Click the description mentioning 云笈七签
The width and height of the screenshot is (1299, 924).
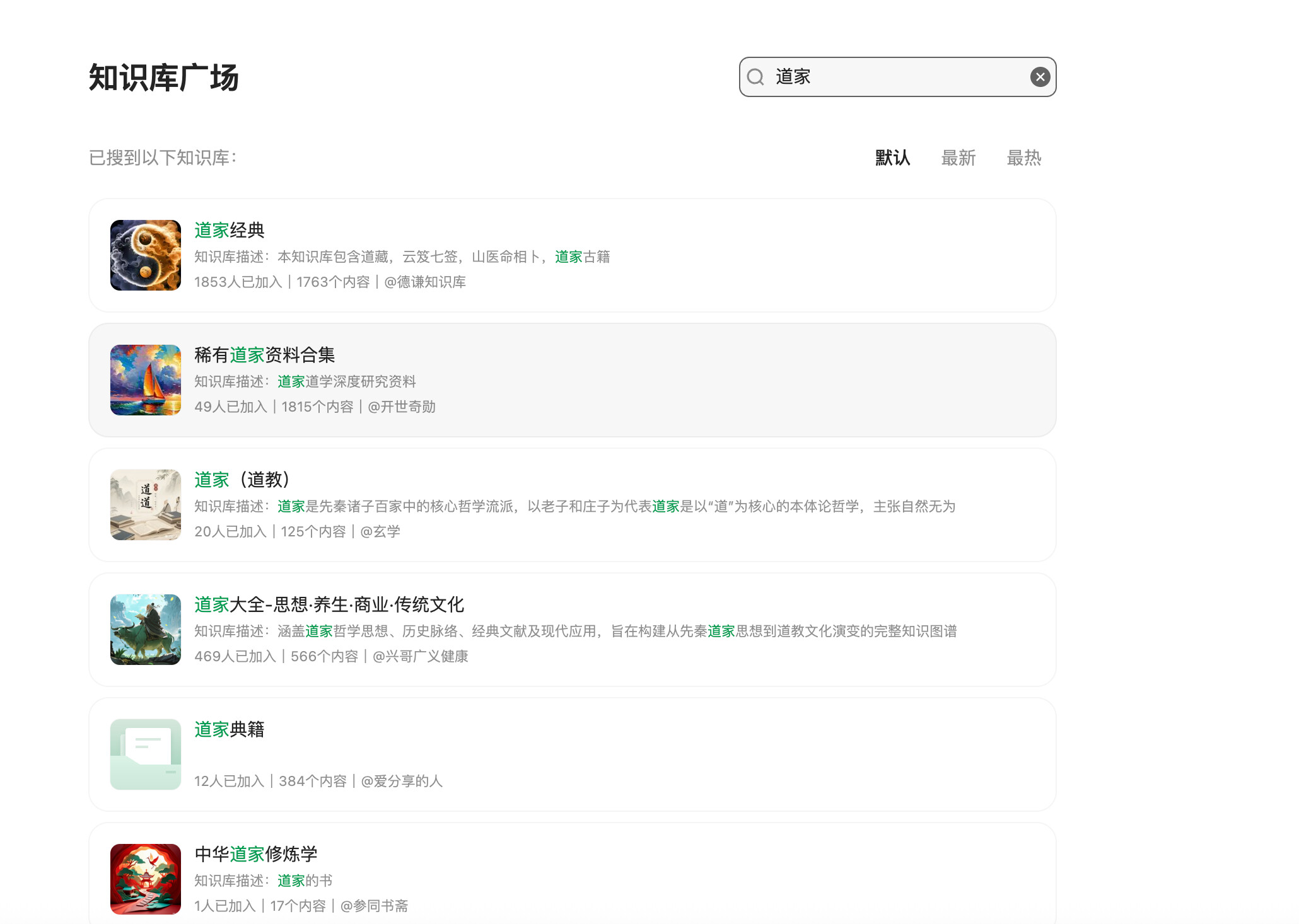point(402,257)
